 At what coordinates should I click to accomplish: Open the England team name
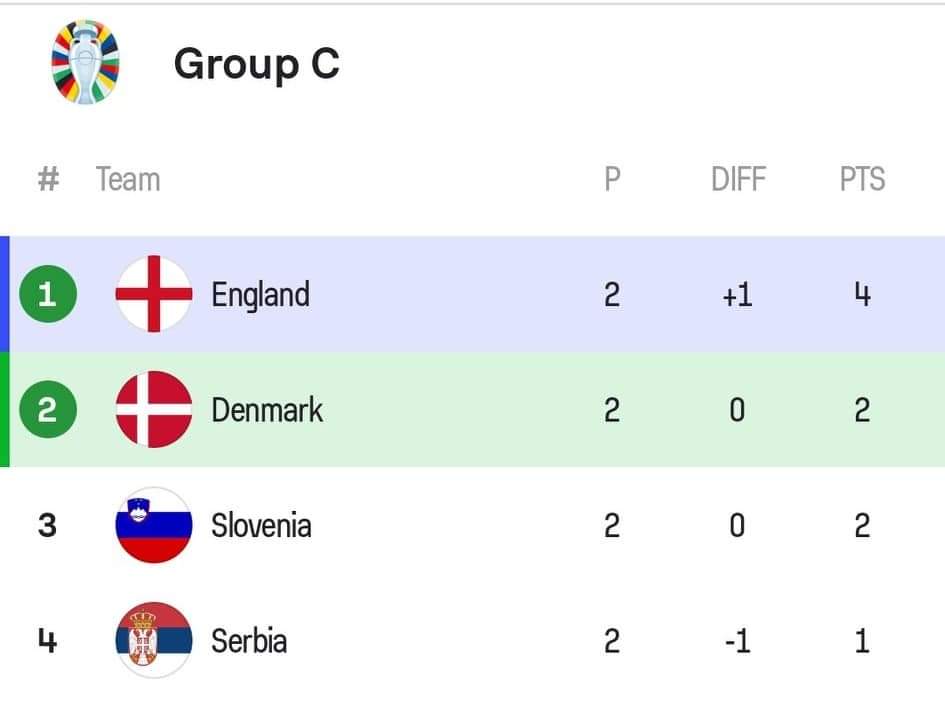coord(260,294)
